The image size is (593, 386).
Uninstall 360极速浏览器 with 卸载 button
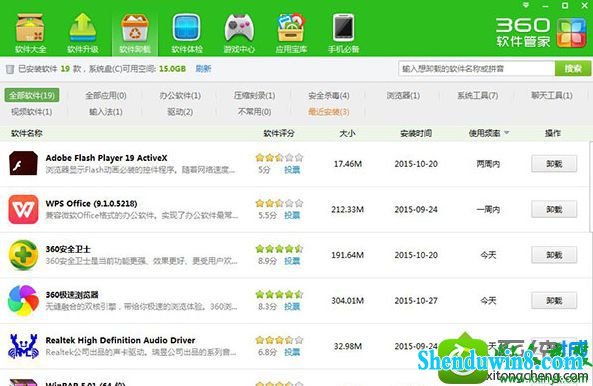[x=554, y=301]
